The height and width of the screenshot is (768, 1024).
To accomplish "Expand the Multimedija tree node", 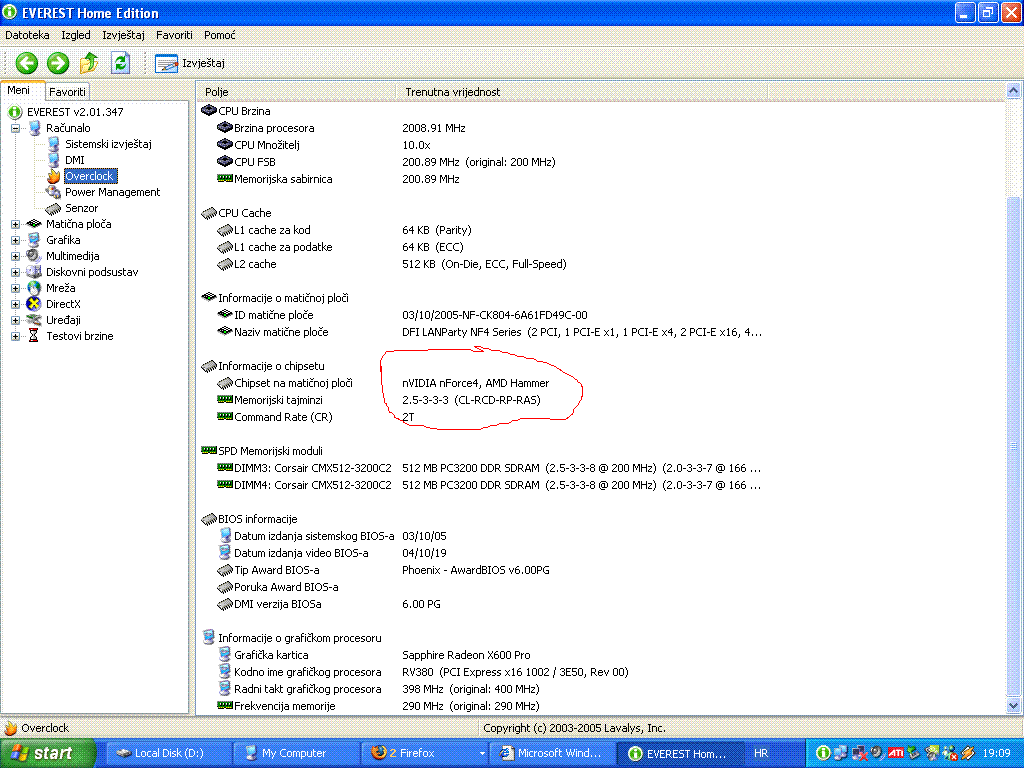I will point(16,256).
